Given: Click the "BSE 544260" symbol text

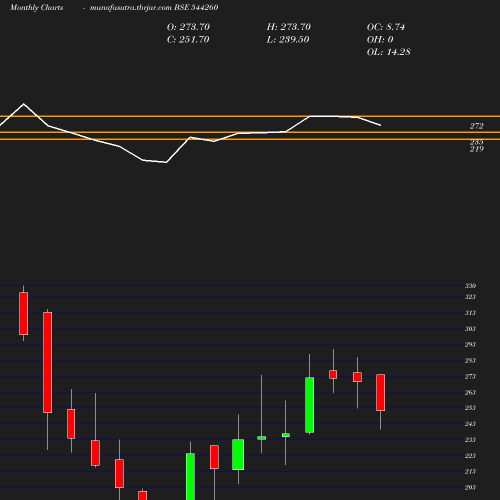Looking at the screenshot, I should (x=196, y=7).
